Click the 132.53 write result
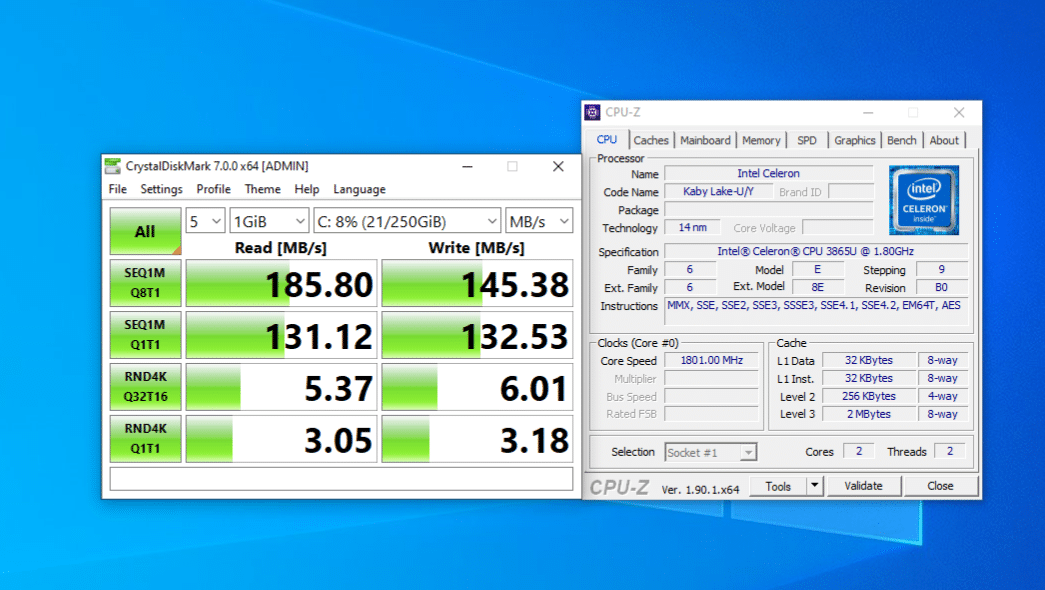The width and height of the screenshot is (1045, 590). point(477,335)
